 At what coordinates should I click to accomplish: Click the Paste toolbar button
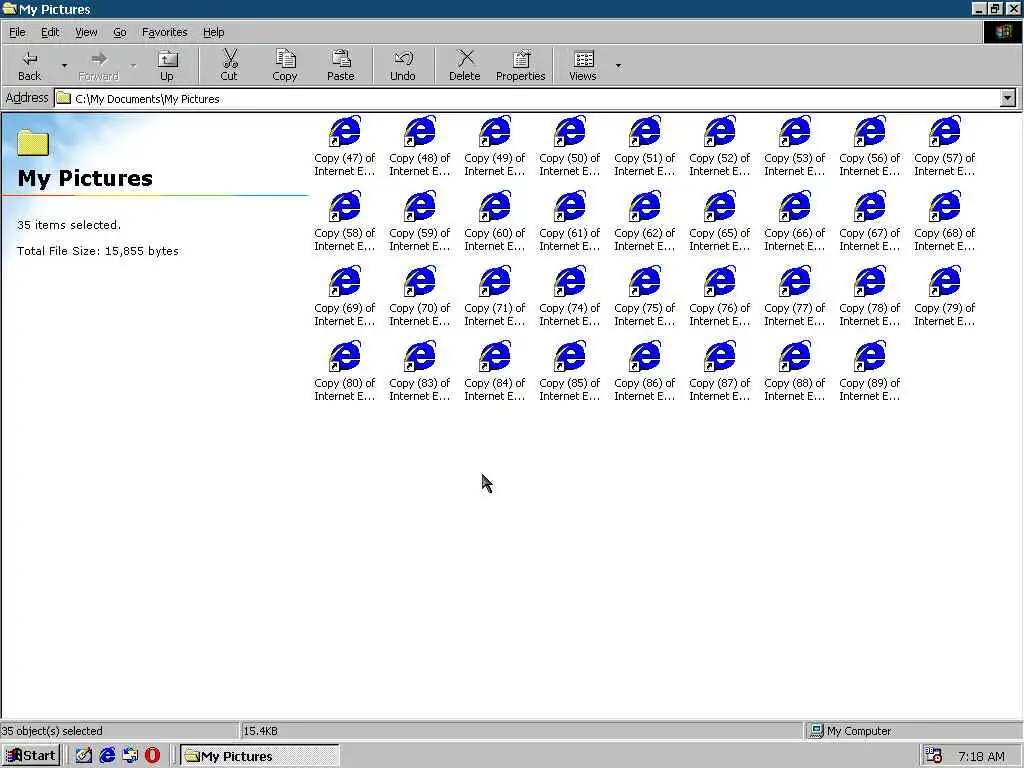click(340, 65)
